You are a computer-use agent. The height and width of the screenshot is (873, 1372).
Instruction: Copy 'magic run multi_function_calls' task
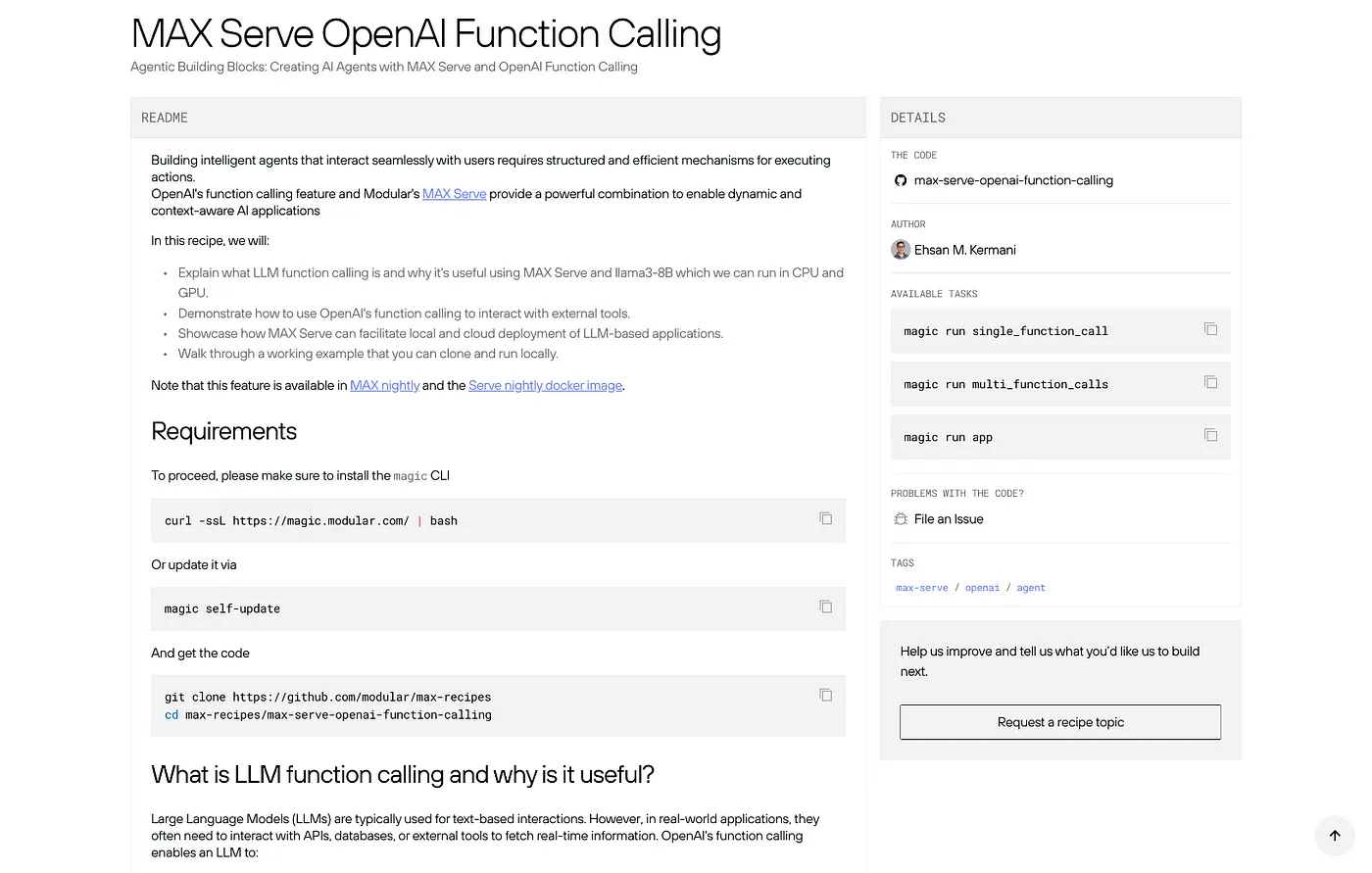point(1211,382)
